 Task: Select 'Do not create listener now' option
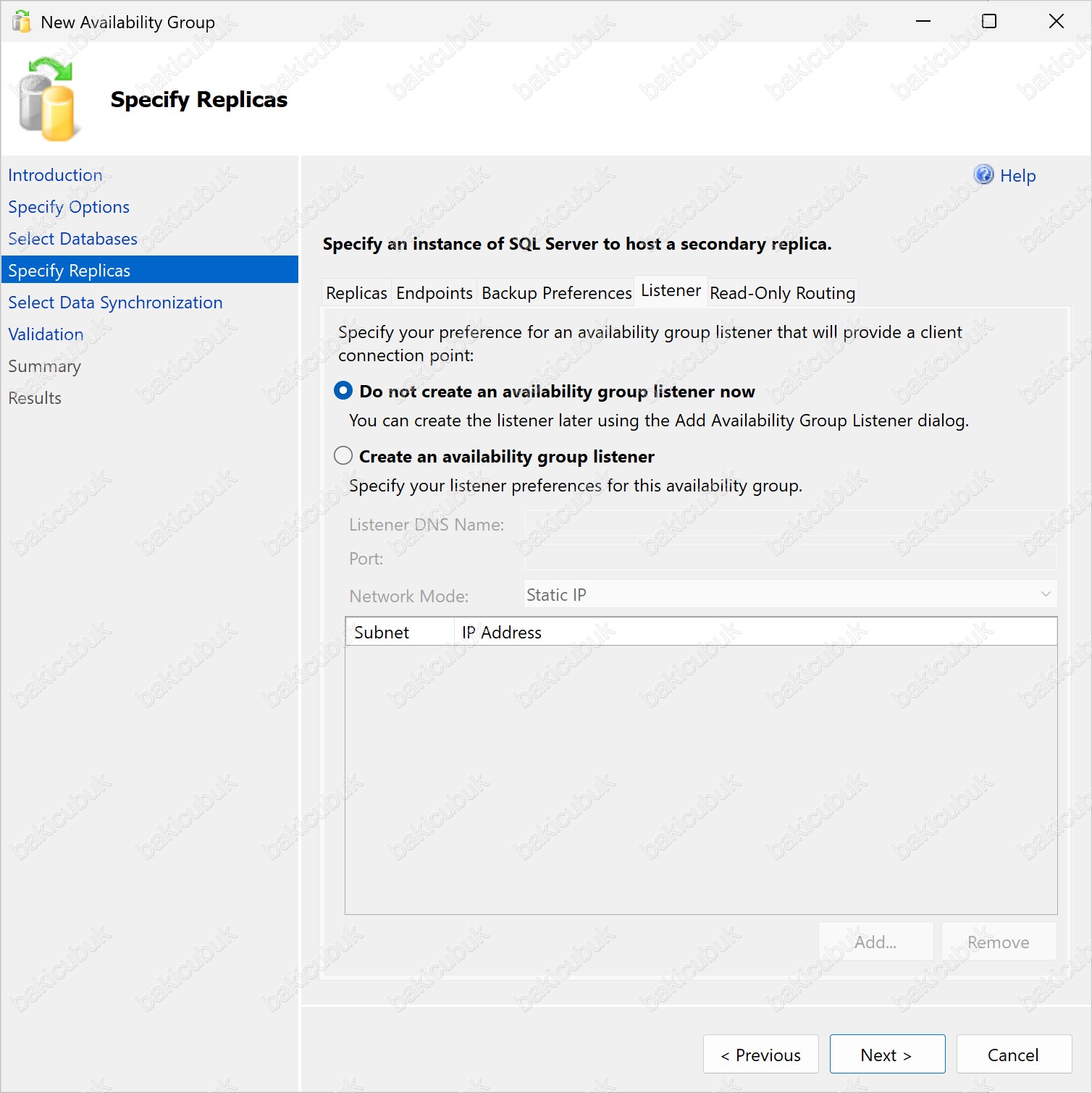tap(343, 391)
